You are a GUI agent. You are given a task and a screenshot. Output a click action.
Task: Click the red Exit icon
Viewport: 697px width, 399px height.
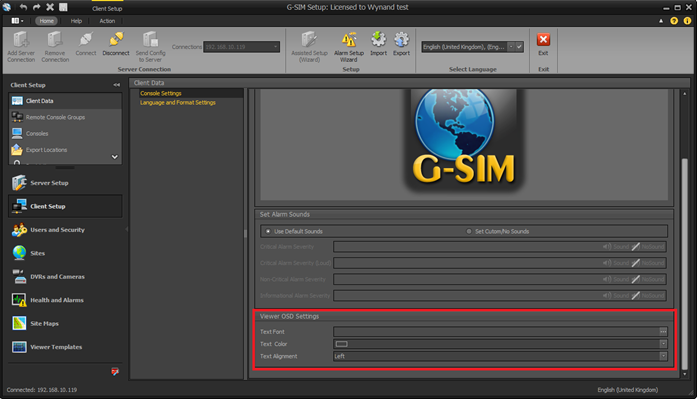[543, 40]
